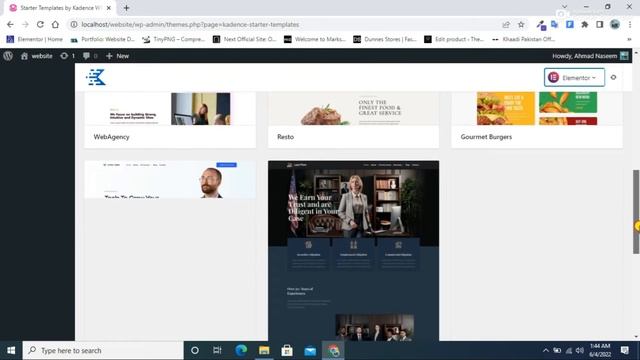Open the 'Elementor | Home' bookmark
640x360 pixels.
35,39
